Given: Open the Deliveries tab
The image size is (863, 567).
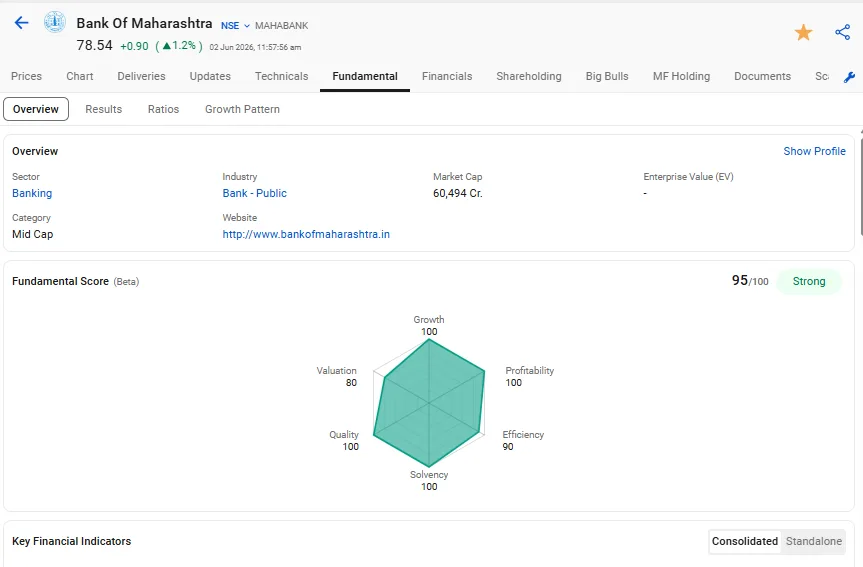Looking at the screenshot, I should (141, 76).
